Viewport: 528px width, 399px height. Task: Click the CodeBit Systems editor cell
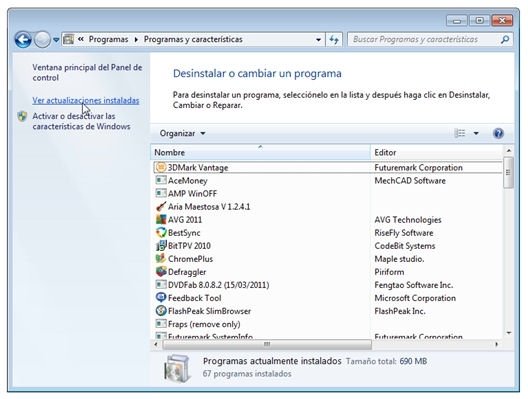tap(405, 246)
